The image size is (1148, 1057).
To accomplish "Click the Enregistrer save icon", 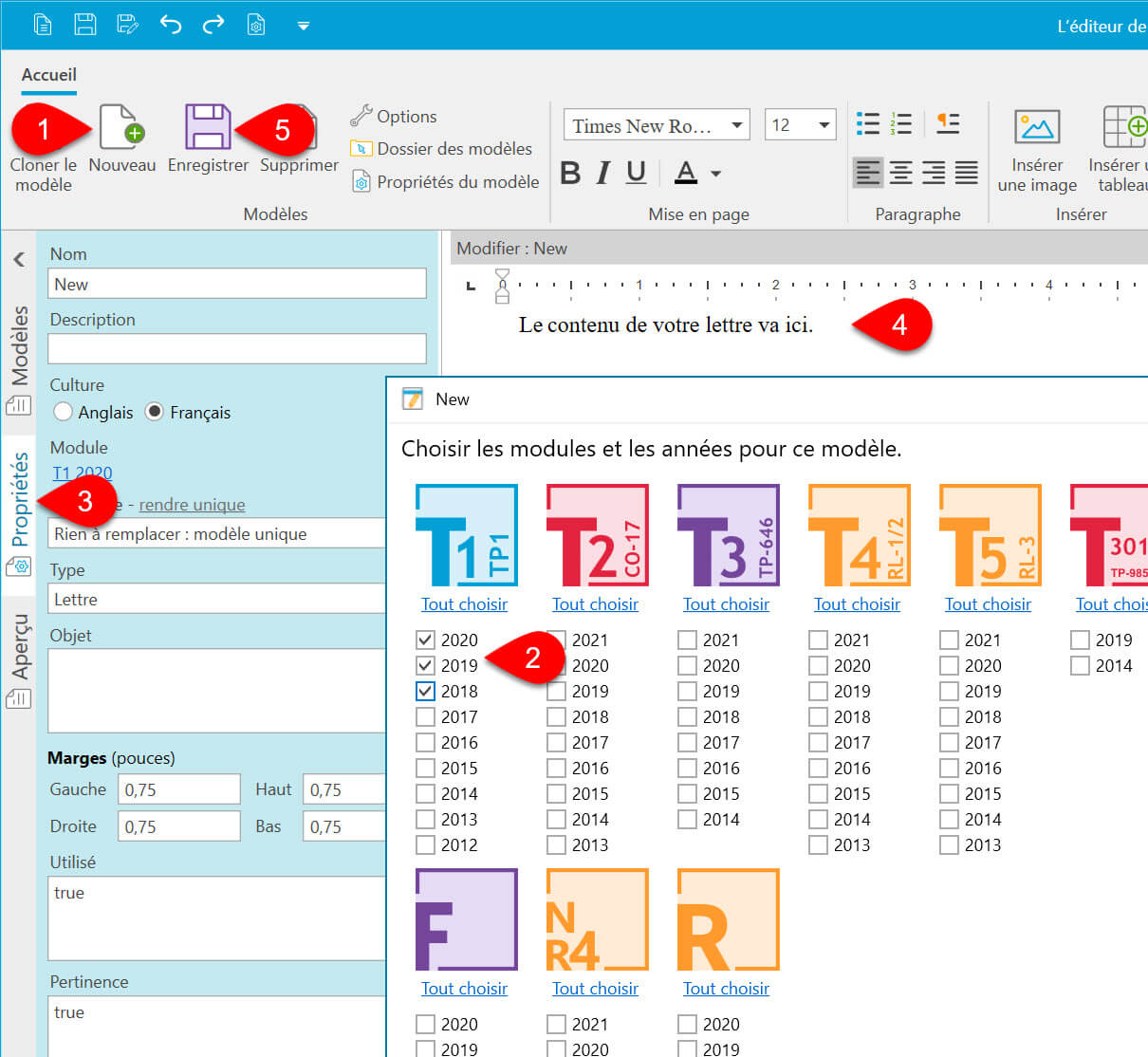I will 208,127.
